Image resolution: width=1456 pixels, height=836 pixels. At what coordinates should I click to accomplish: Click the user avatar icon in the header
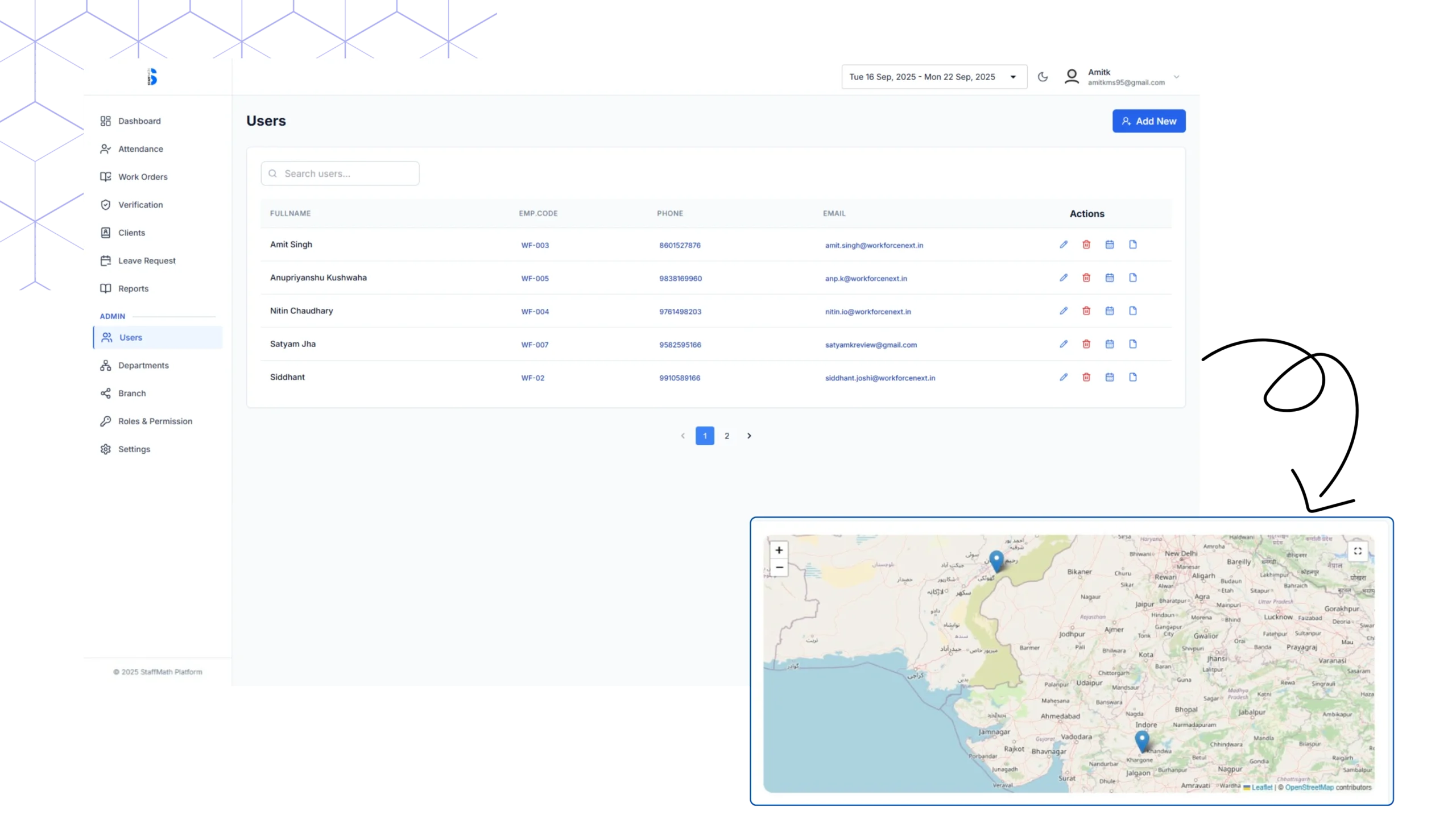1072,77
